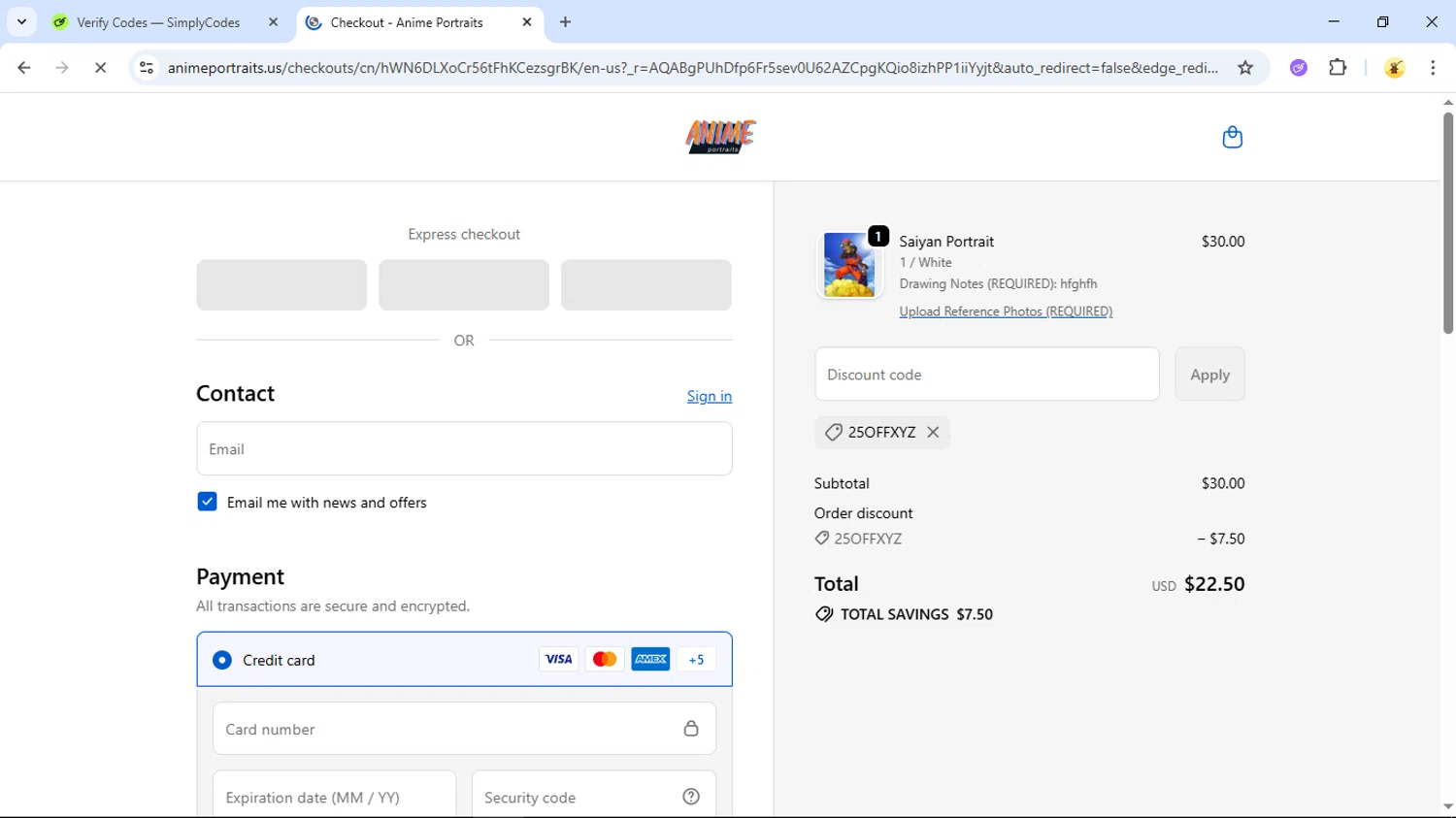Screen dimensions: 1456x818
Task: Focus the Expiration date field
Action: (334, 797)
